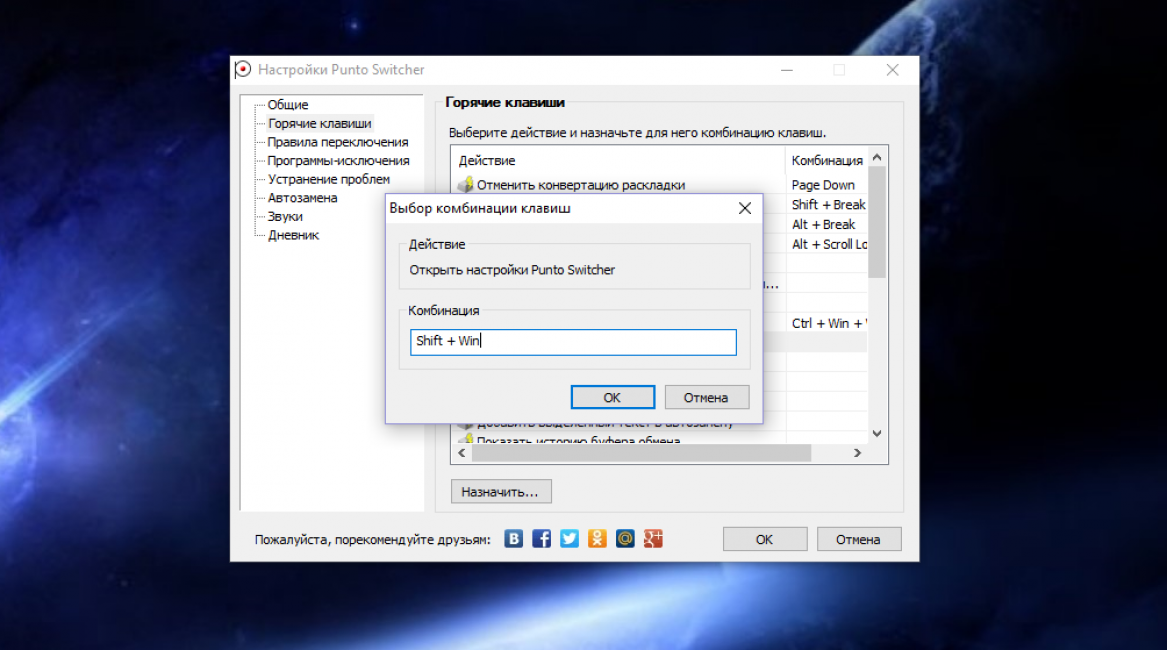This screenshot has width=1167, height=650.
Task: Click the icon beside Отменить конвертацию раскладки
Action: coord(466,184)
